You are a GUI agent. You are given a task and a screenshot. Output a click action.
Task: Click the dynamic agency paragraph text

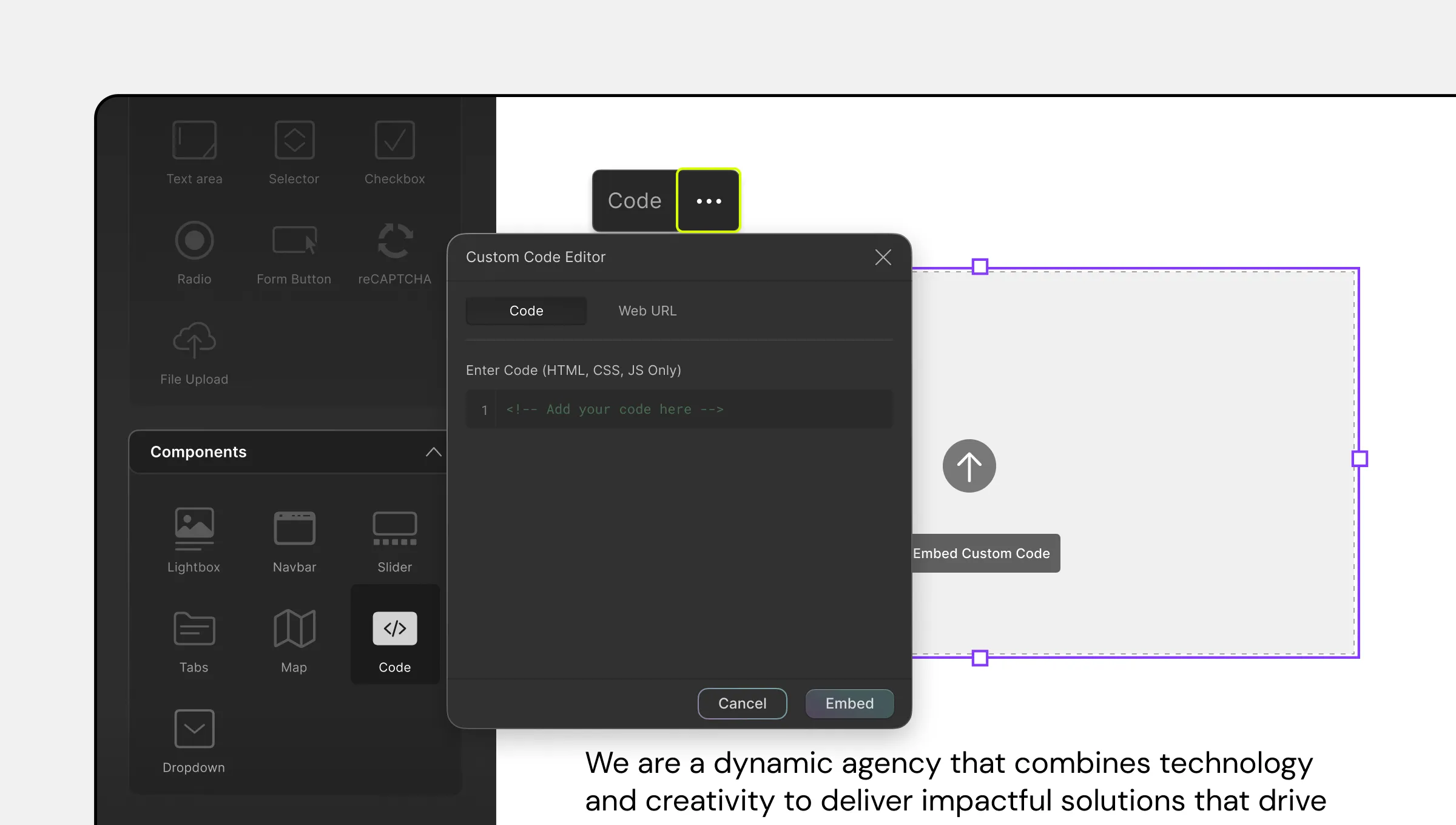955,782
